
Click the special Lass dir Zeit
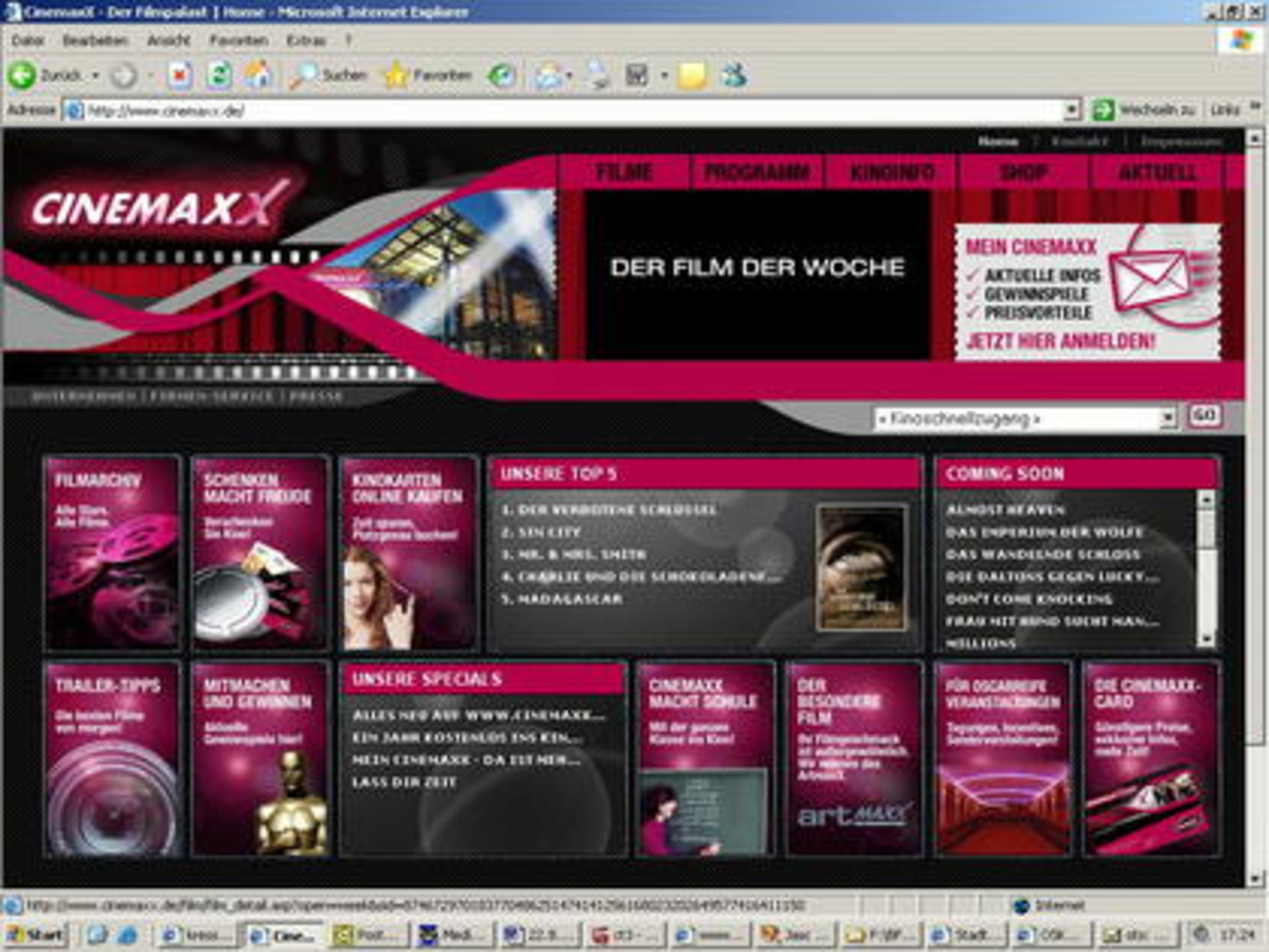[404, 782]
